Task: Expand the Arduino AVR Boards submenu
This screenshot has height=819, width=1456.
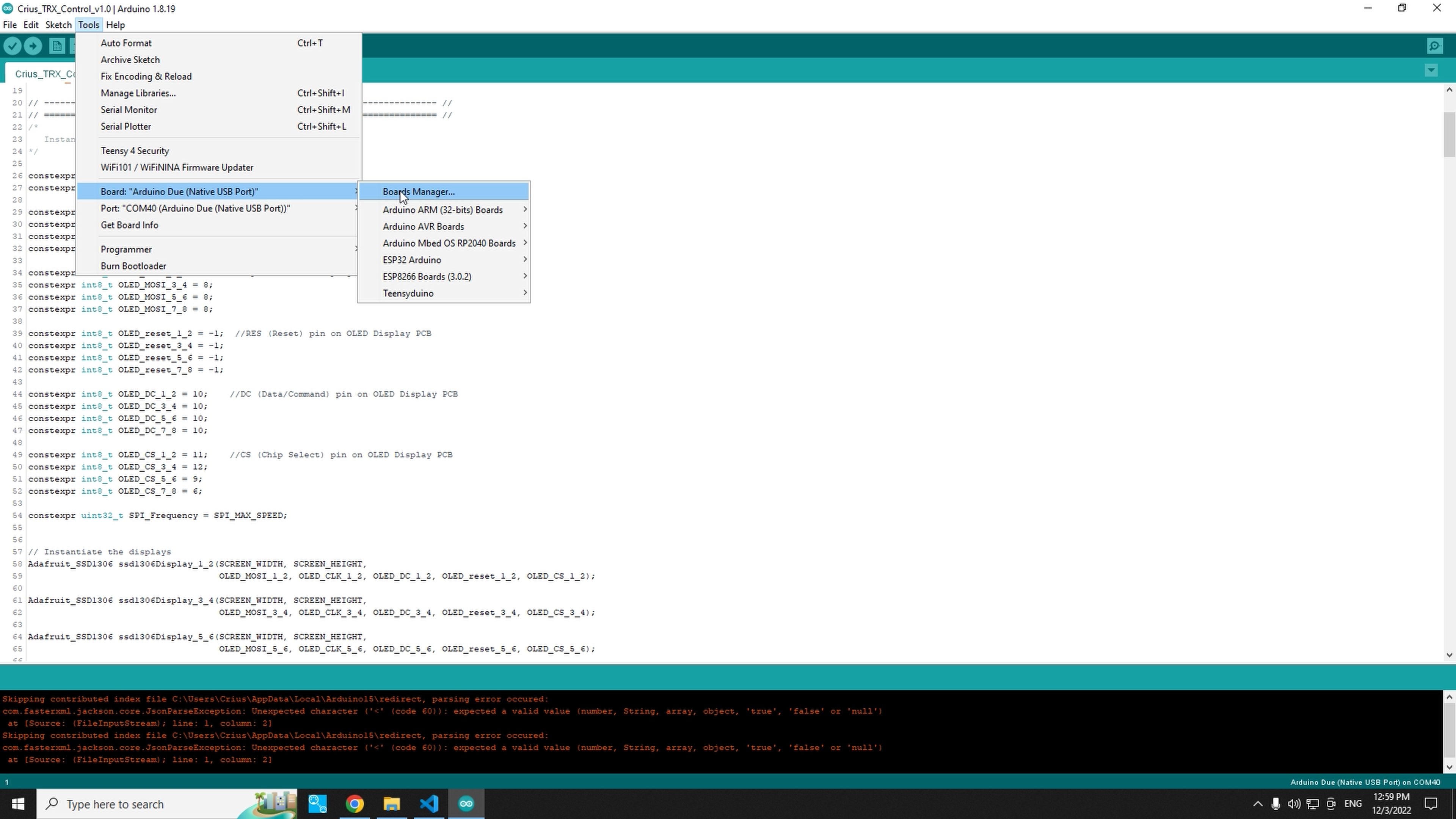Action: tap(424, 226)
